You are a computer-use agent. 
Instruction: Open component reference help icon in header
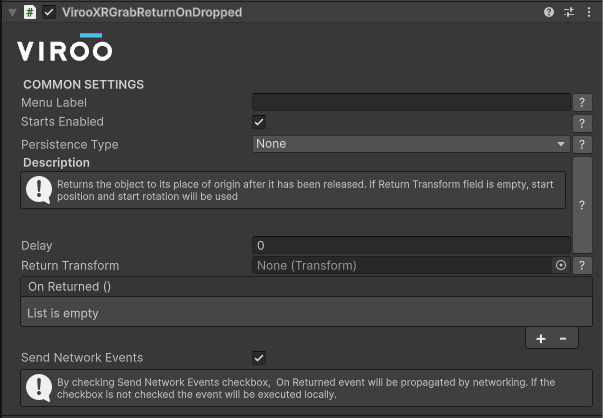click(549, 12)
